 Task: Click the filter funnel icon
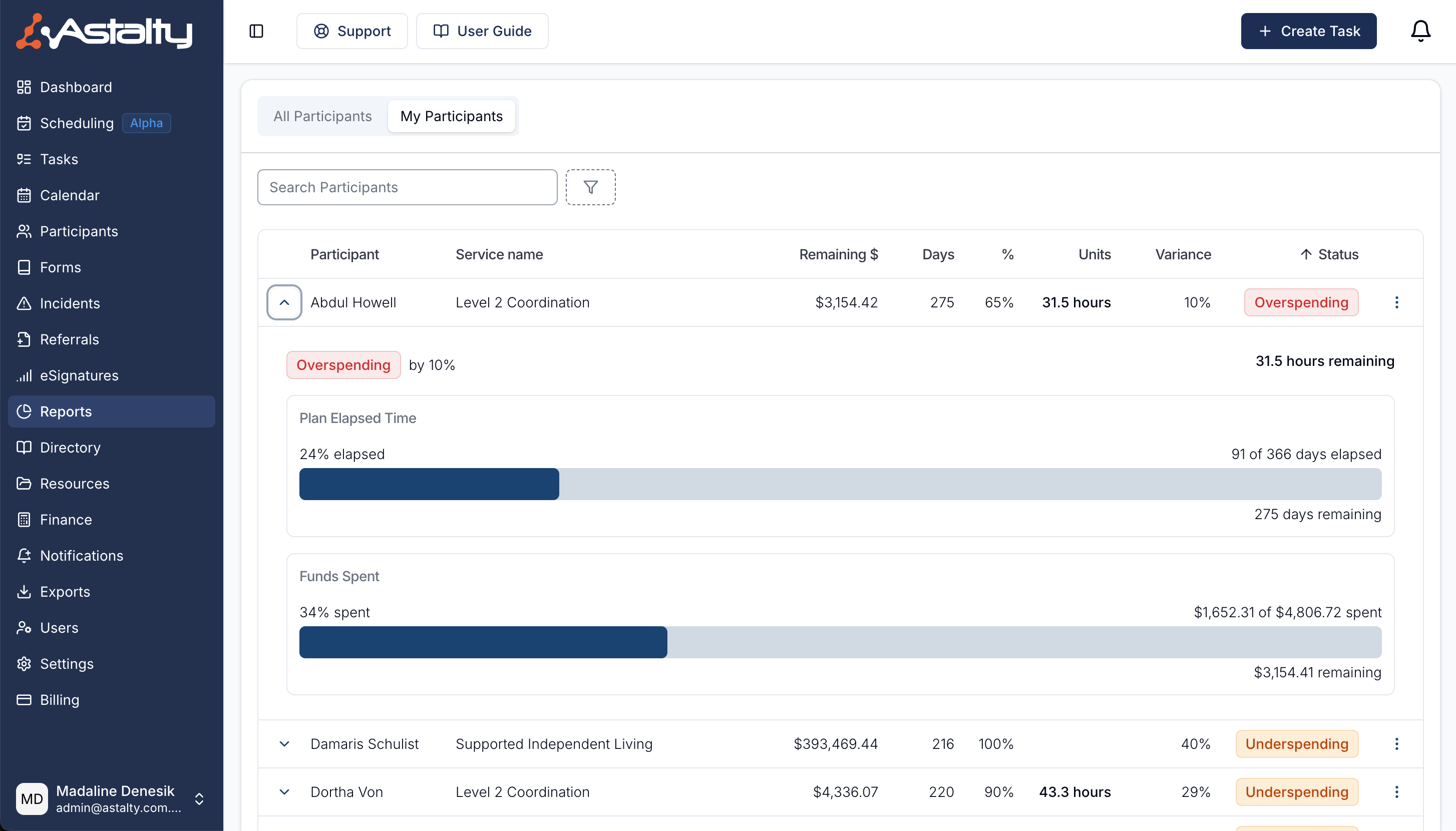[590, 187]
